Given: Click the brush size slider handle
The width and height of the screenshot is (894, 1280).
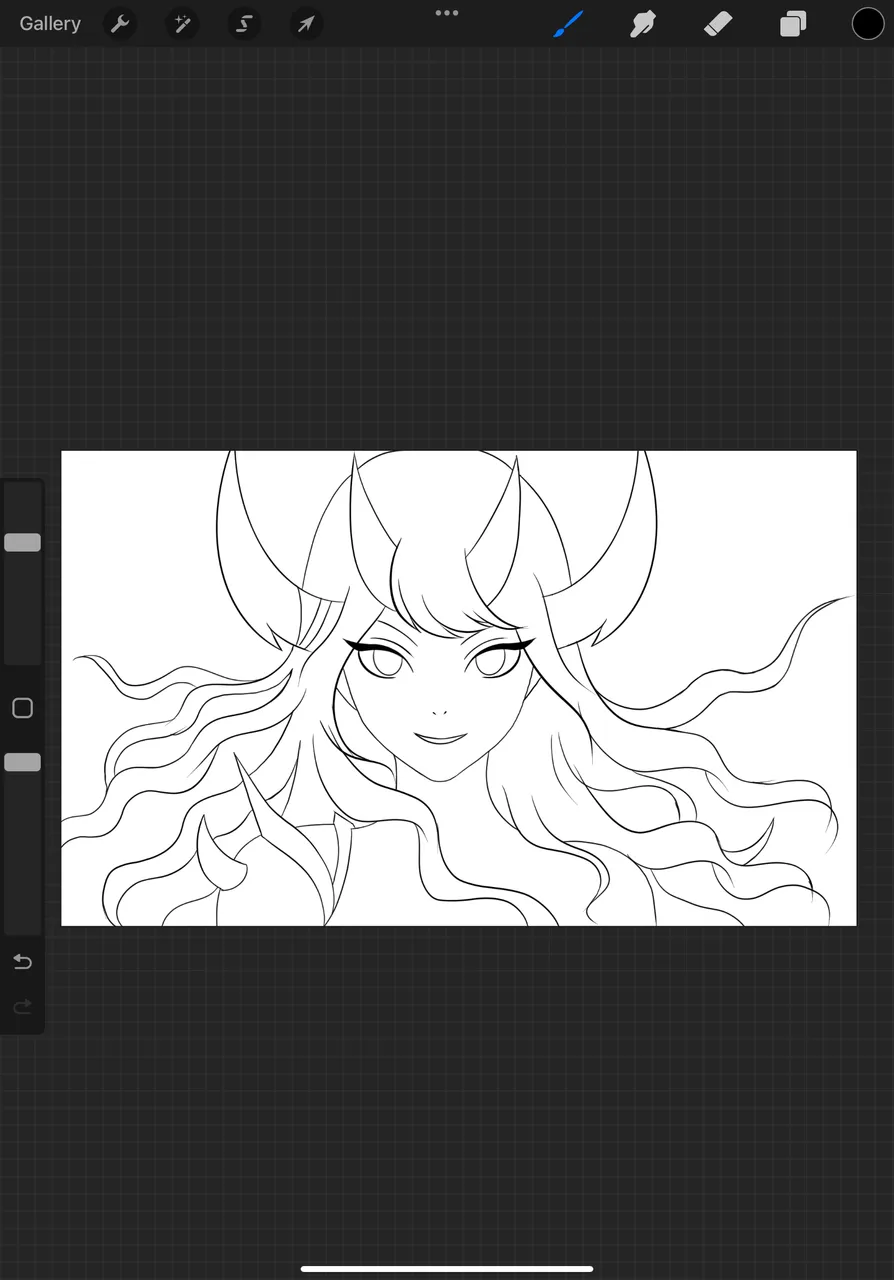Looking at the screenshot, I should (x=22, y=542).
